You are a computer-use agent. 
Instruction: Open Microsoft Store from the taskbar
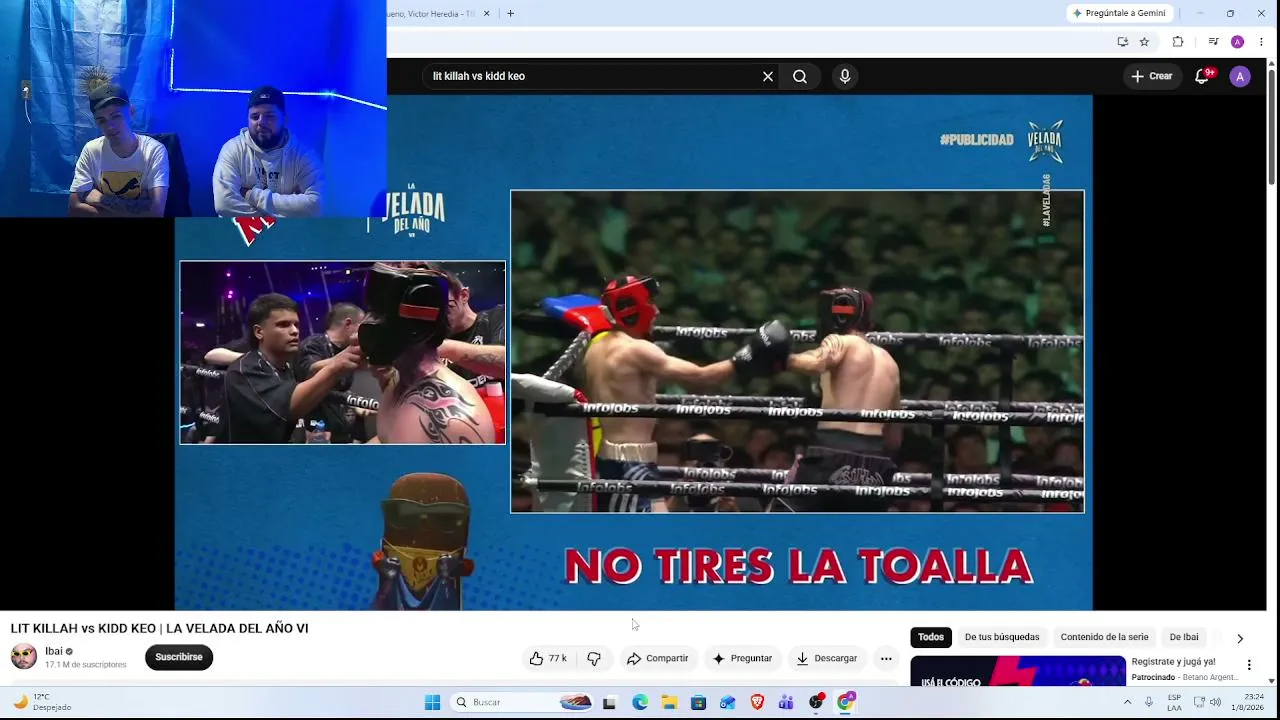(x=698, y=702)
